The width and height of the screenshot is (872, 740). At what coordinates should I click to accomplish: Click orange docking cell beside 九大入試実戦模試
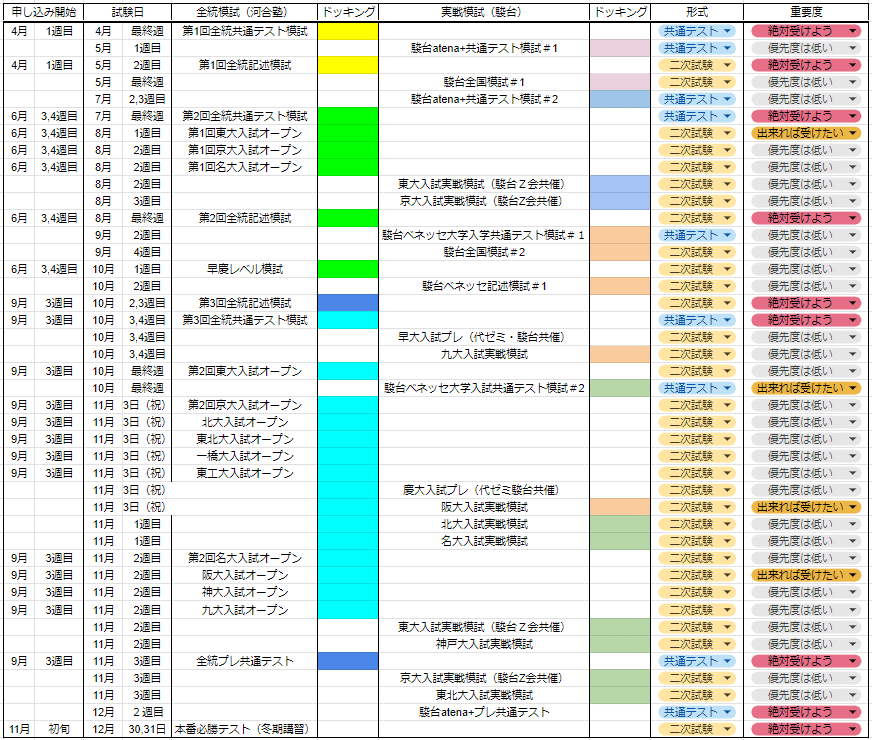coord(620,354)
